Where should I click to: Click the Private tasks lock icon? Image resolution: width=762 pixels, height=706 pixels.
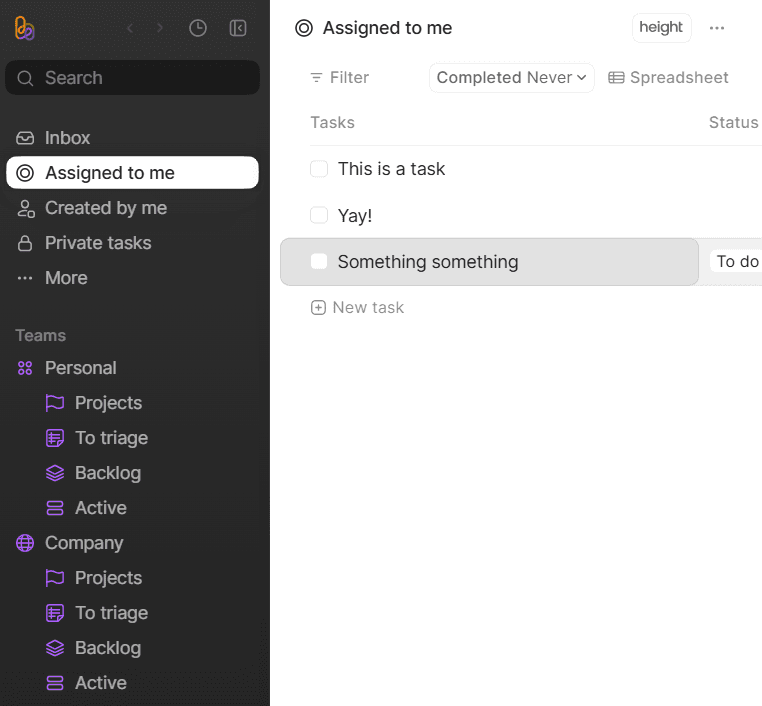click(25, 243)
